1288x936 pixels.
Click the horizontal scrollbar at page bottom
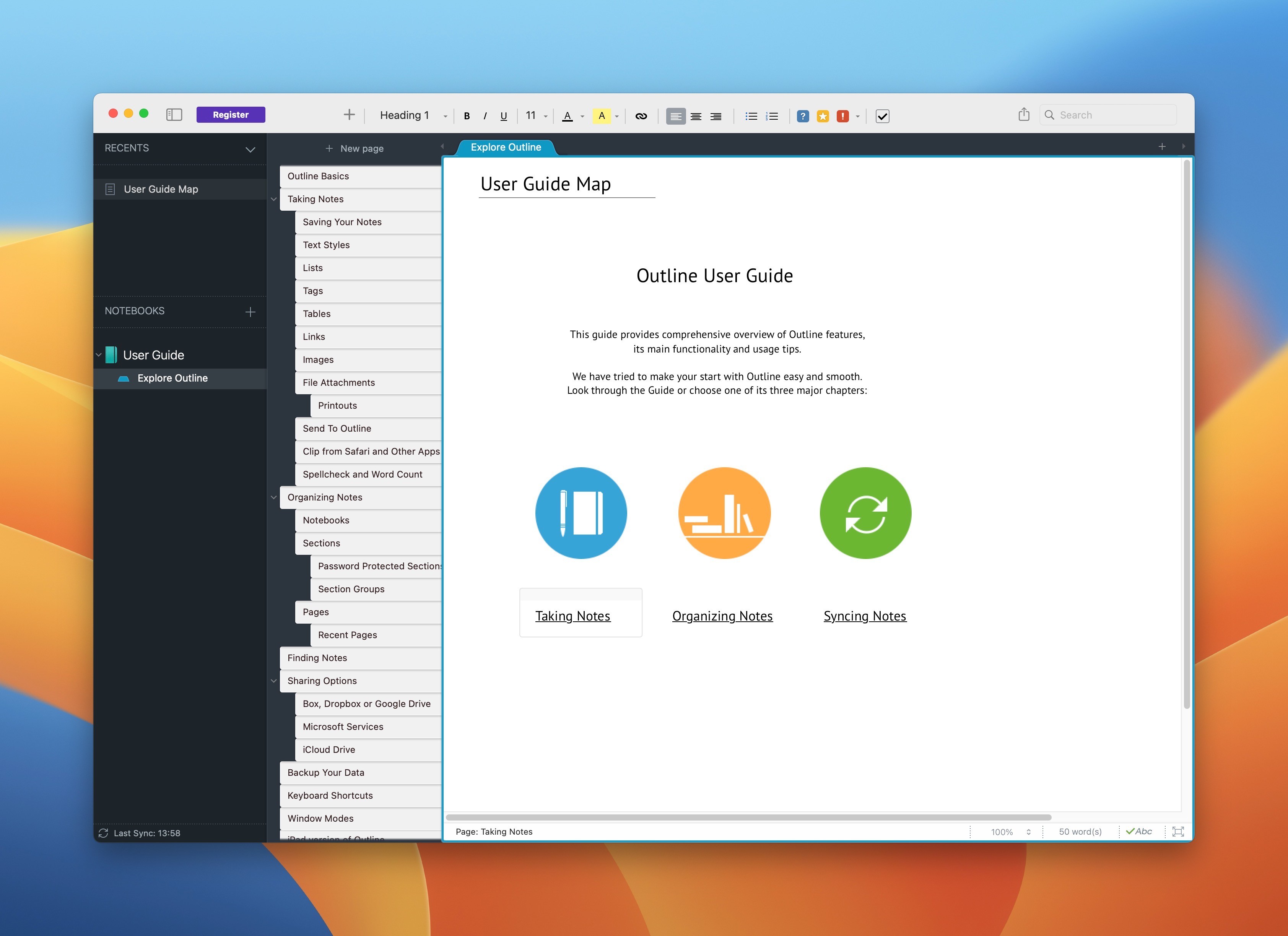[748, 817]
